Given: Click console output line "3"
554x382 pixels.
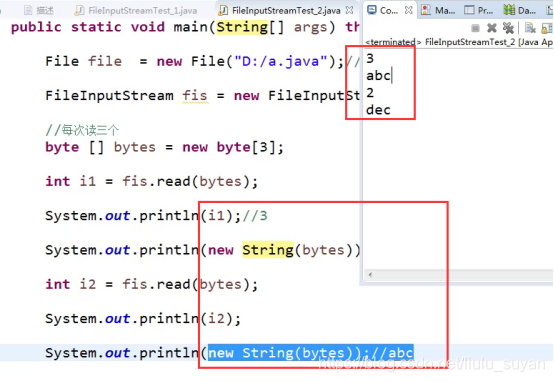Looking at the screenshot, I should coord(370,58).
